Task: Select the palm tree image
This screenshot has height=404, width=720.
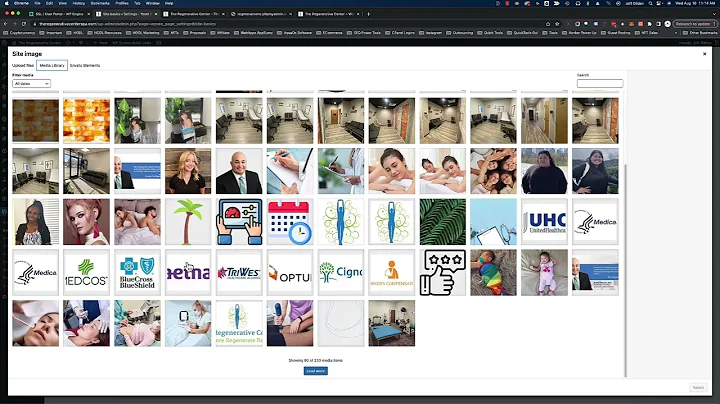Action: [x=188, y=222]
